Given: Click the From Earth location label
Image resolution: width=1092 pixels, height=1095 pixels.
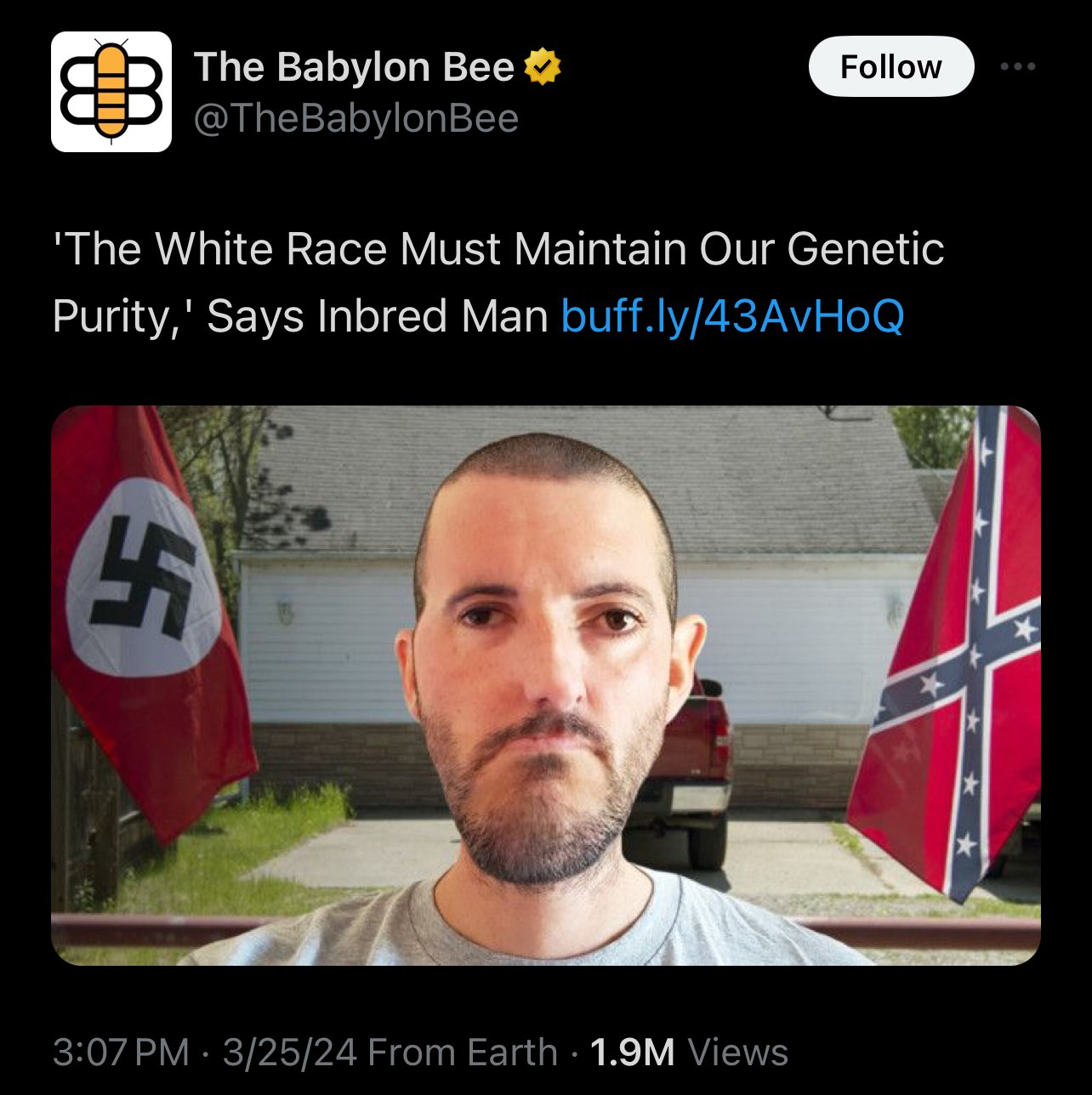Looking at the screenshot, I should [x=463, y=1052].
